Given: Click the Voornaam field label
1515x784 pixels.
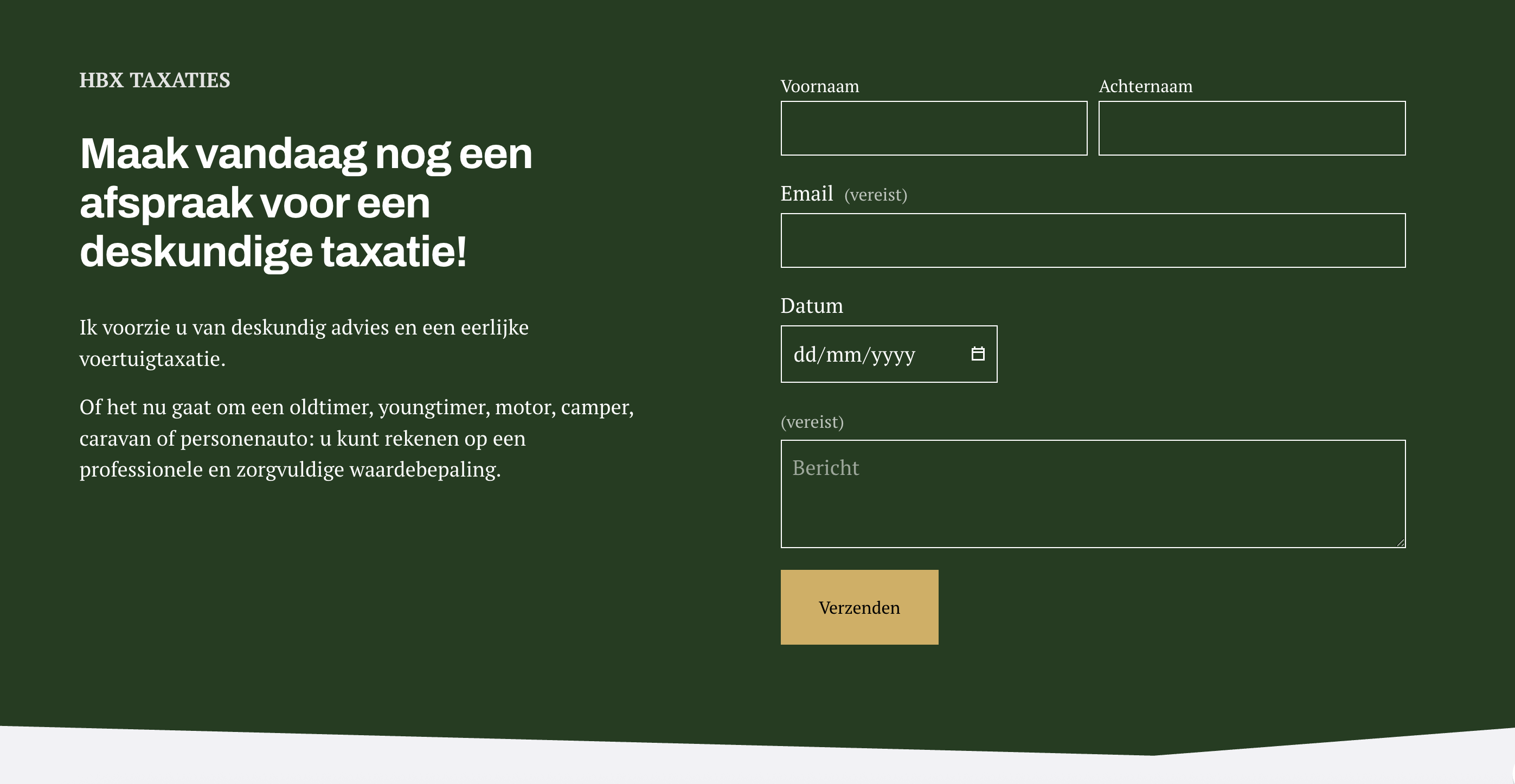Looking at the screenshot, I should pos(819,86).
